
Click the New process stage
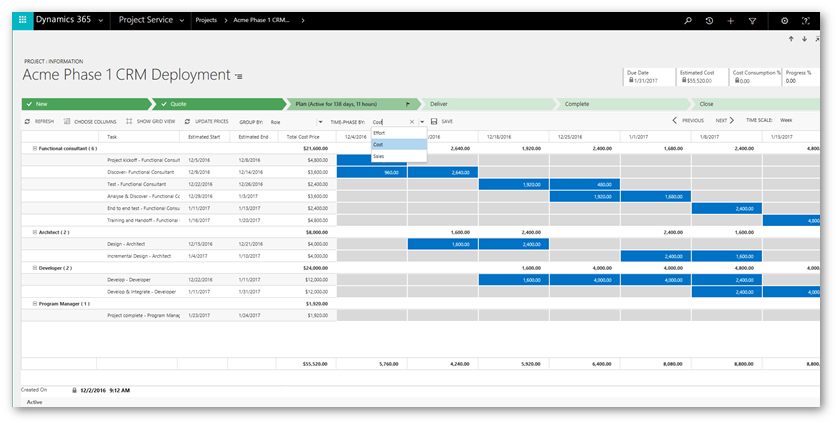pyautogui.click(x=86, y=104)
